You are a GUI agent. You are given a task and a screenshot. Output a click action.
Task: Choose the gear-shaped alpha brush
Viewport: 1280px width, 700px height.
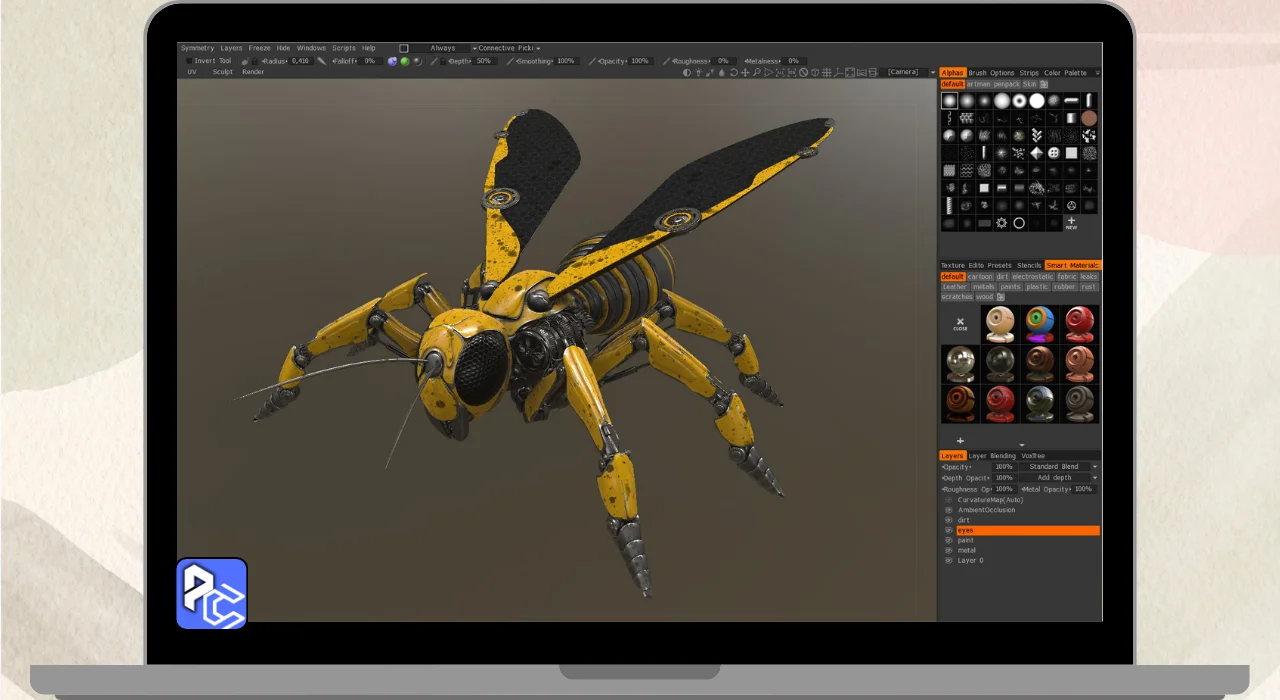pyautogui.click(x=1001, y=223)
